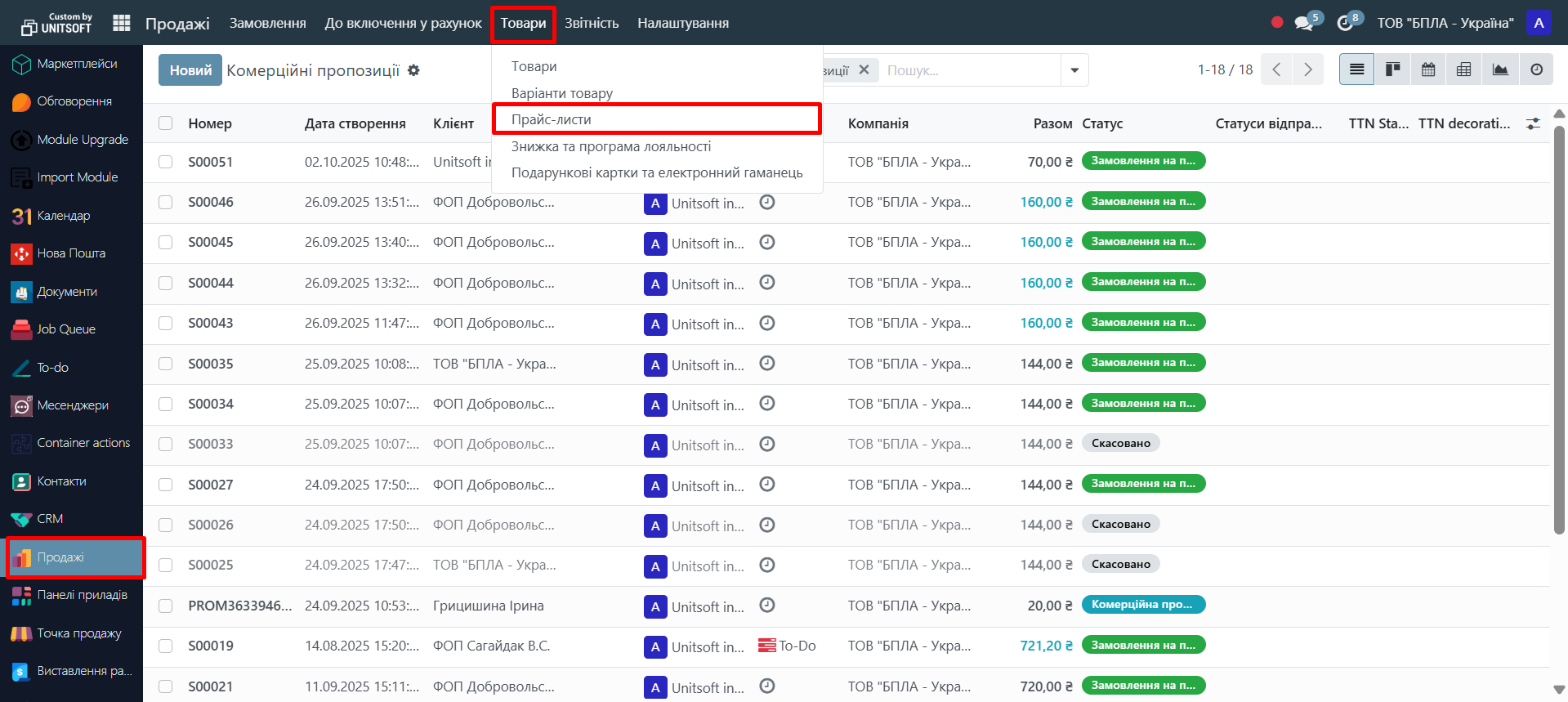Click the Новий button

(190, 70)
